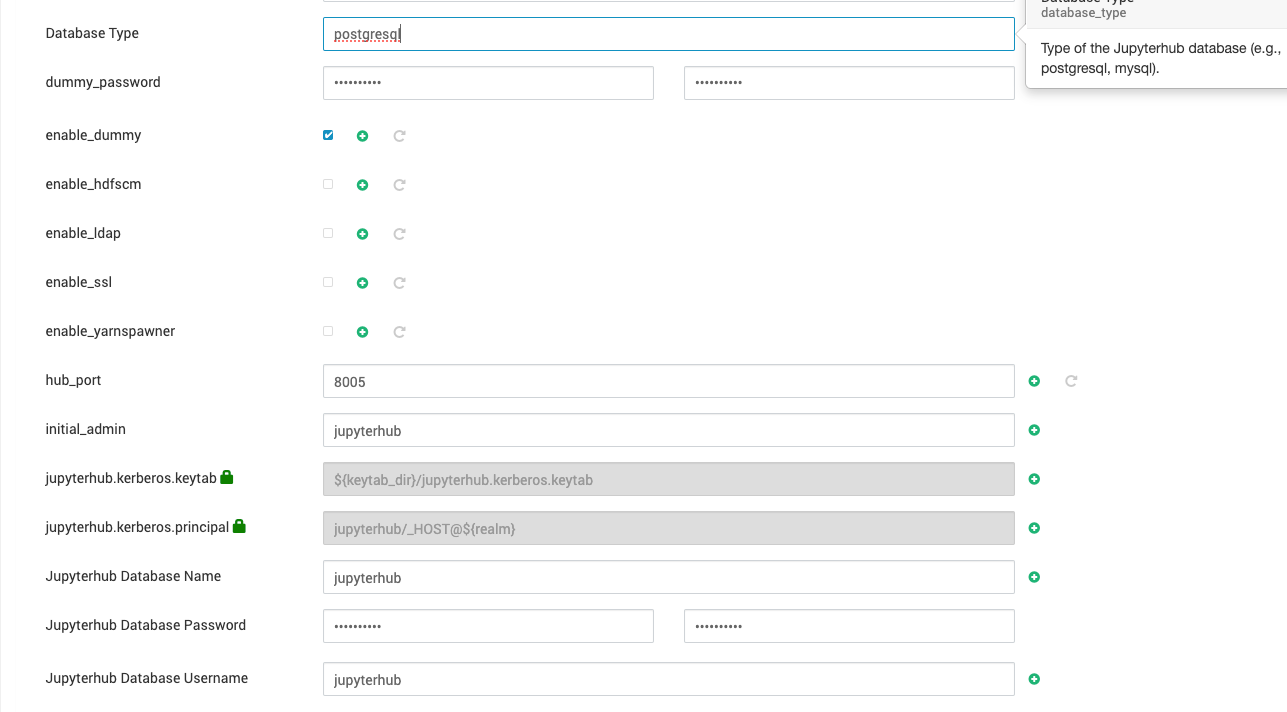Enable the enable_yarnspawner checkbox
The width and height of the screenshot is (1287, 712).
point(328,331)
